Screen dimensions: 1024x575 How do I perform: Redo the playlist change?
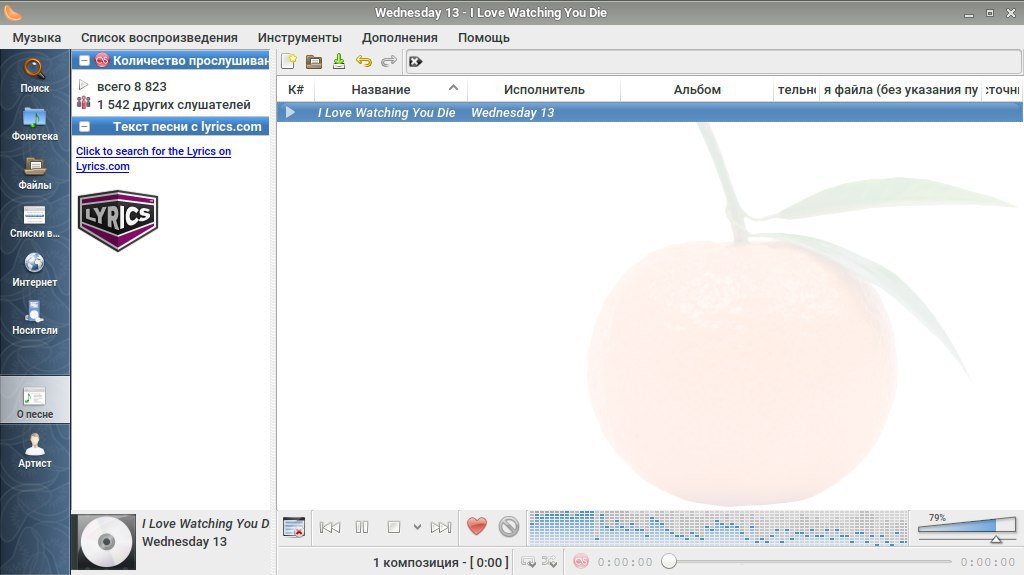[389, 61]
